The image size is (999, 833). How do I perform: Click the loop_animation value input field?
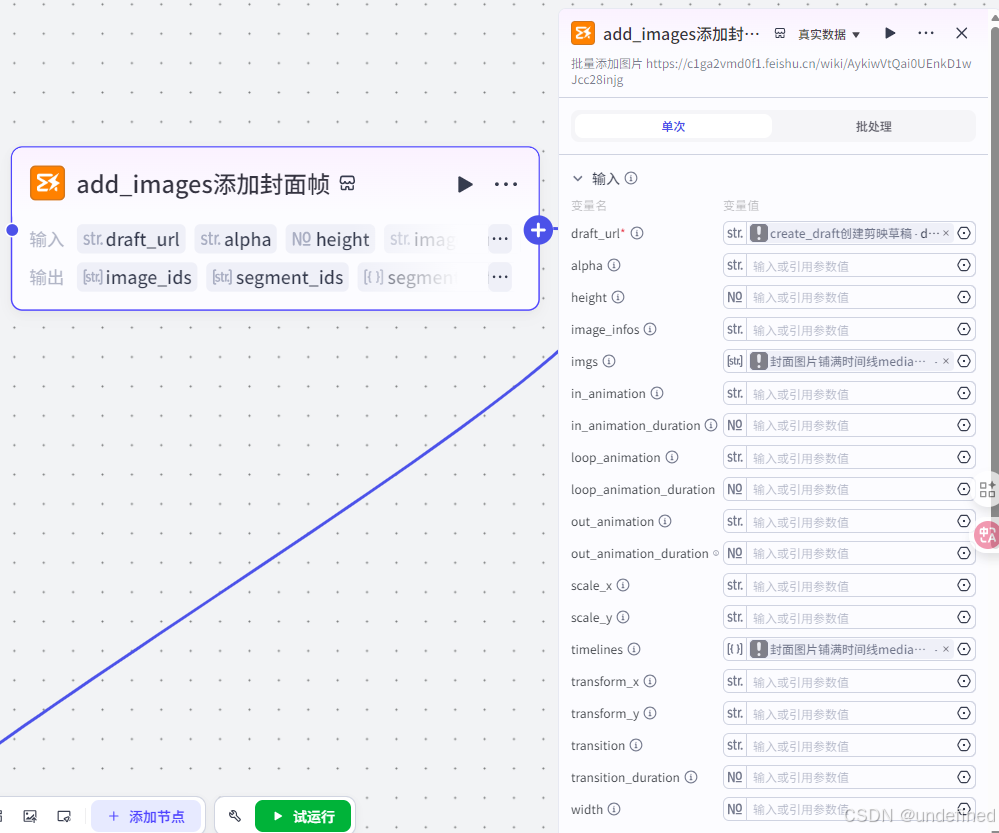(x=851, y=458)
